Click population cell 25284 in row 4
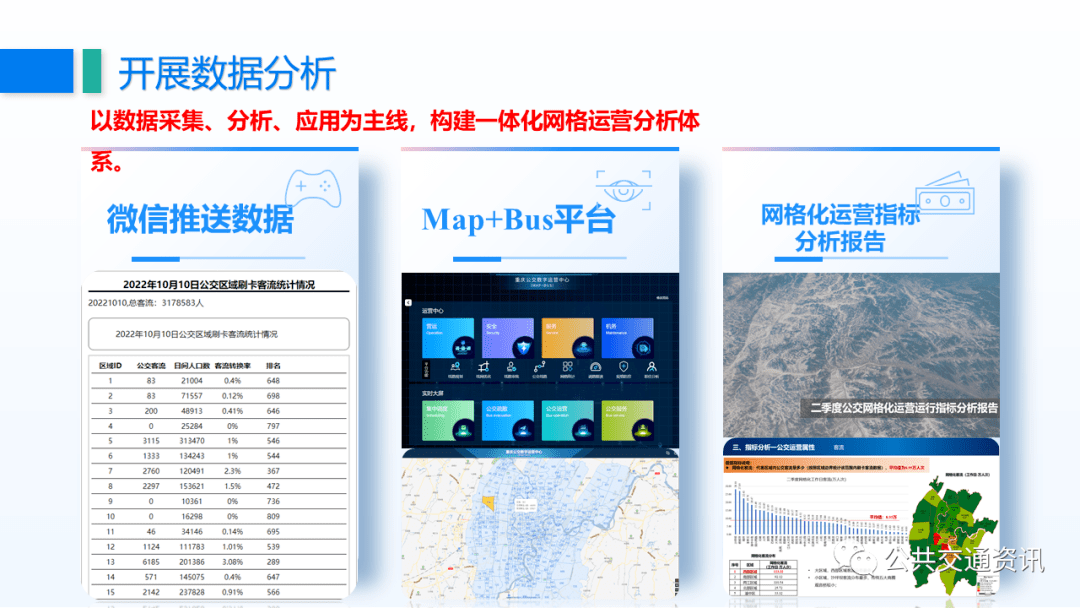The image size is (1080, 608). tap(191, 426)
